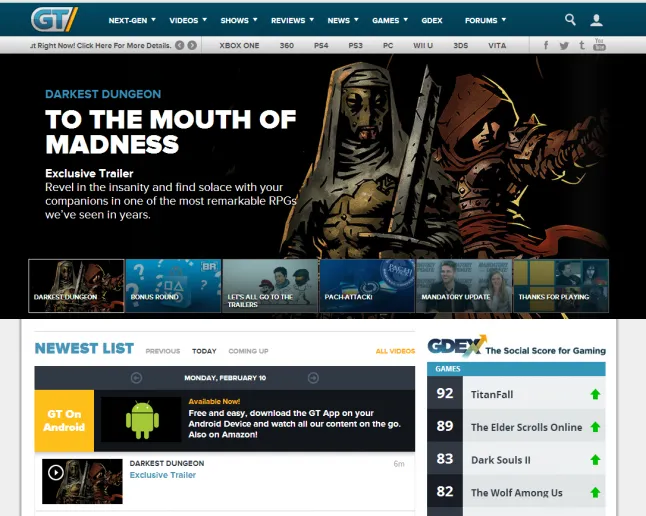
Task: Expand the News menu
Action: (343, 20)
